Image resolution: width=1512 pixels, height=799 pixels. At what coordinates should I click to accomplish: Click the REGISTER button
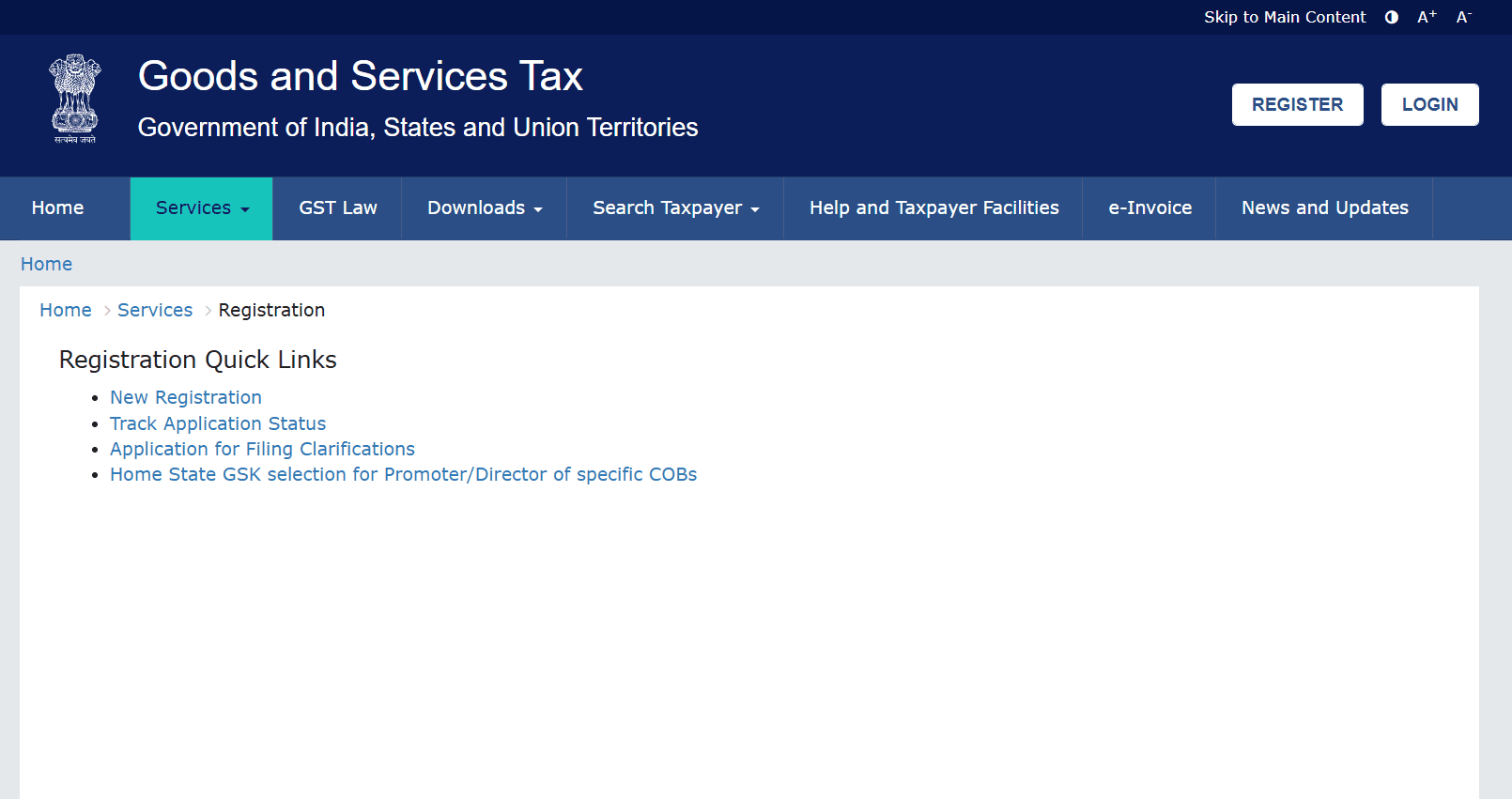(x=1297, y=104)
